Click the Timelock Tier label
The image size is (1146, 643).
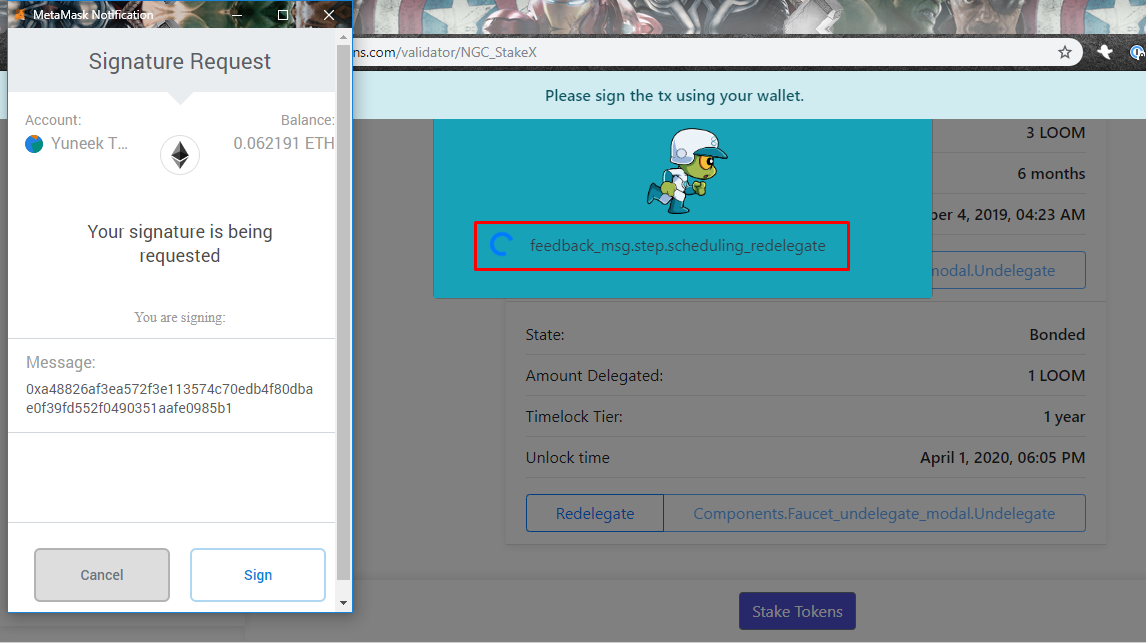tap(574, 417)
